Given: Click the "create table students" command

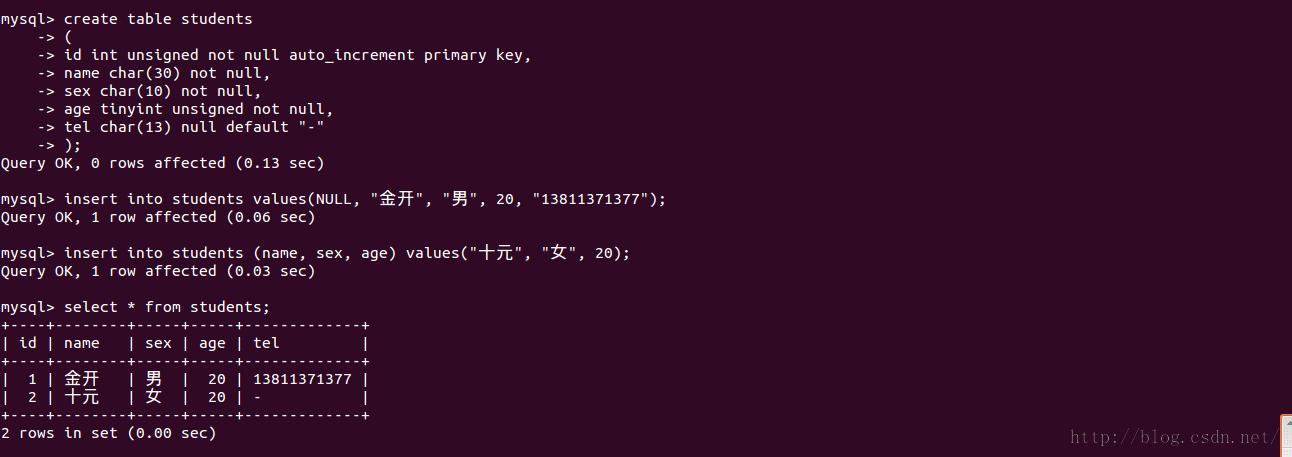Looking at the screenshot, I should (x=158, y=19).
